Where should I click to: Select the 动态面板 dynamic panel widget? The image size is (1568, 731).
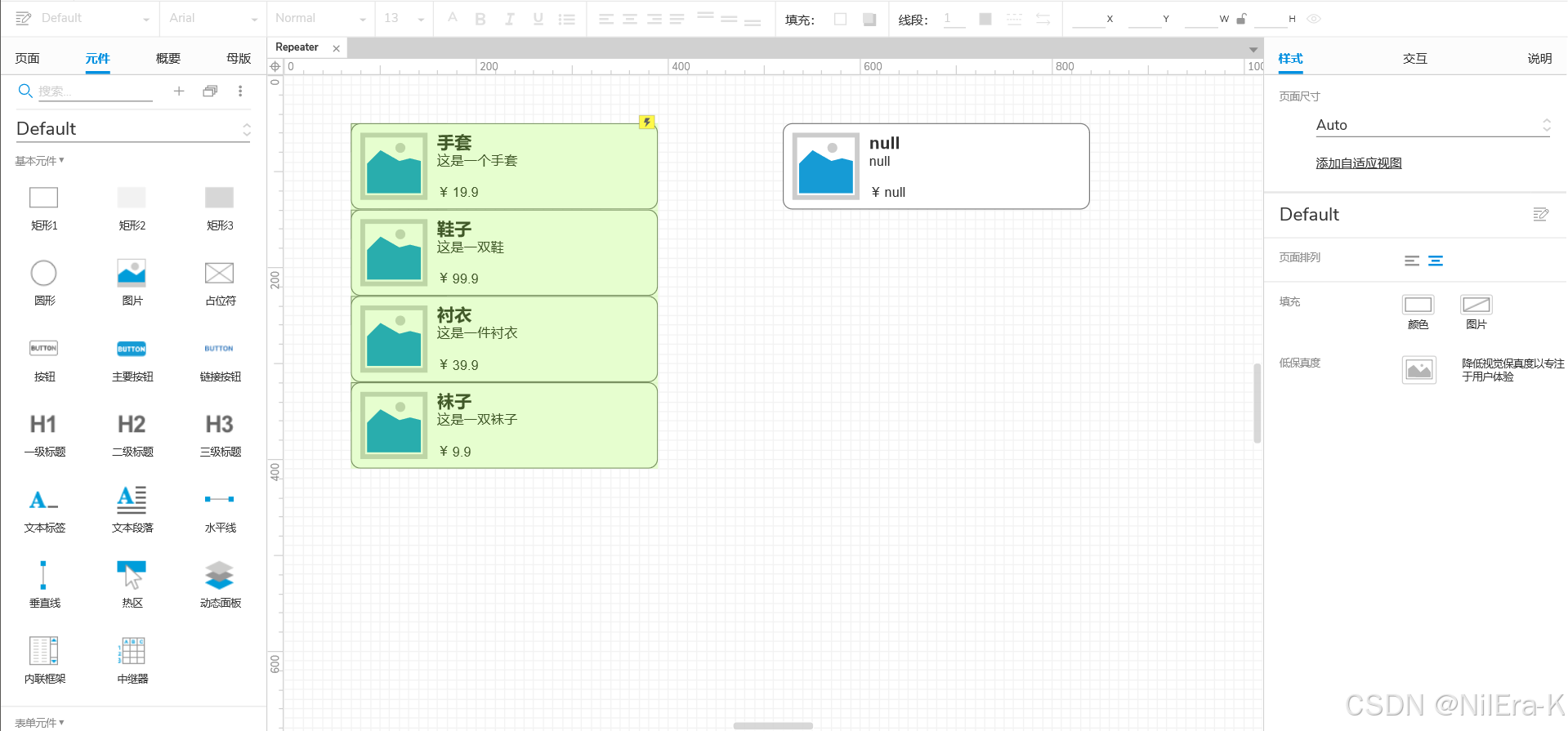tap(219, 586)
